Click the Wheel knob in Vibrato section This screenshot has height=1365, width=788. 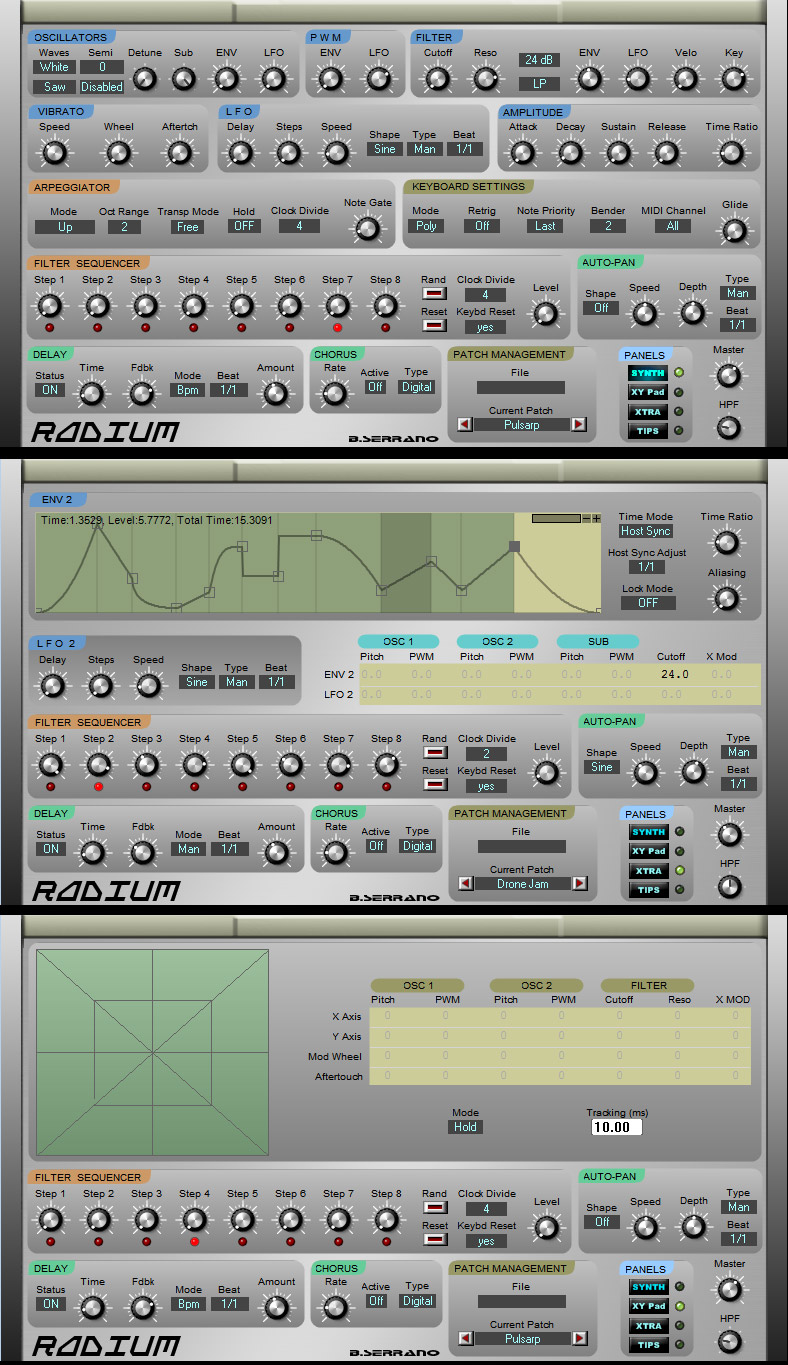[119, 153]
